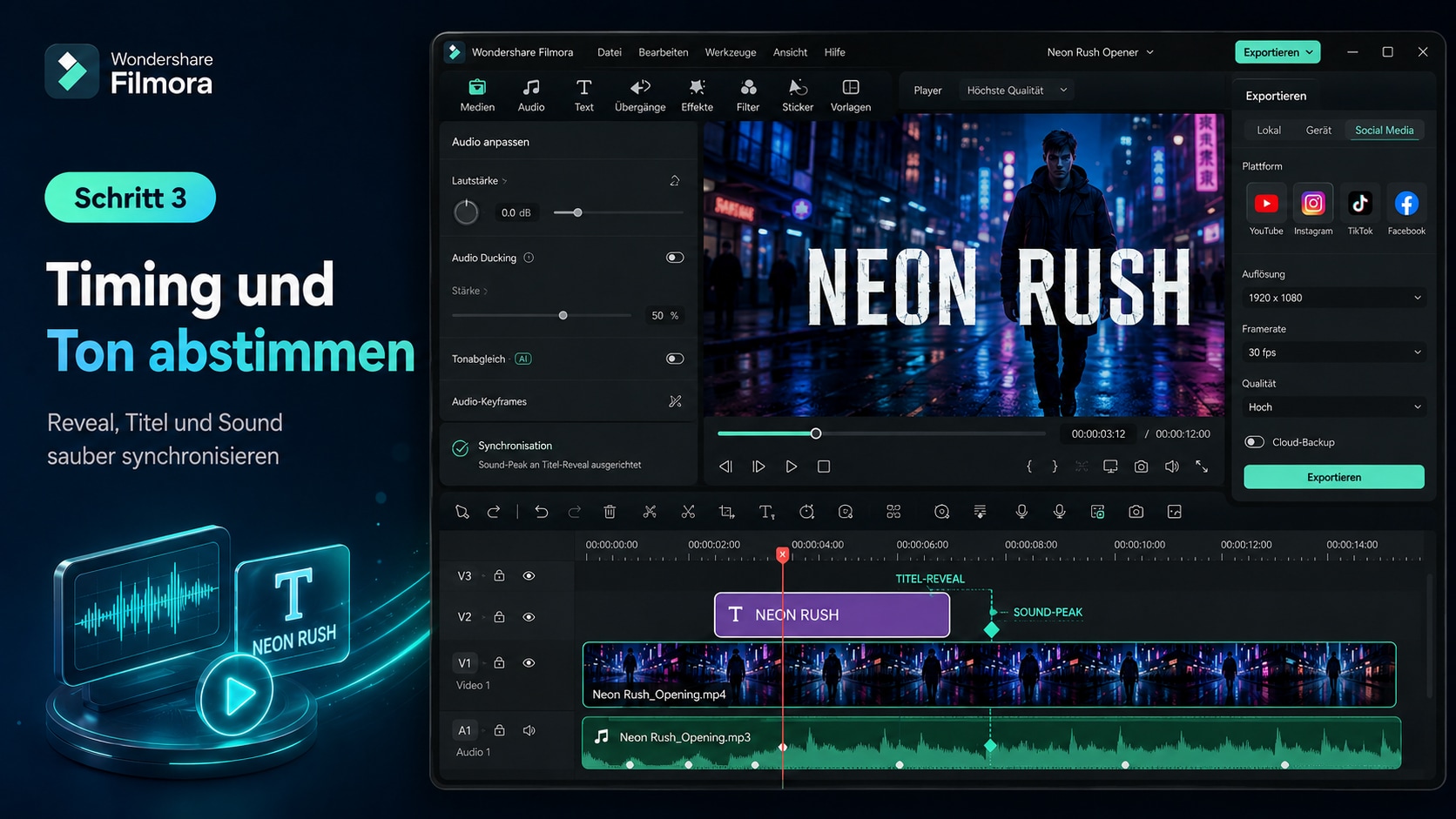Viewport: 1456px width, 819px height.
Task: Hide track V2 with its eye icon
Action: pyautogui.click(x=529, y=617)
